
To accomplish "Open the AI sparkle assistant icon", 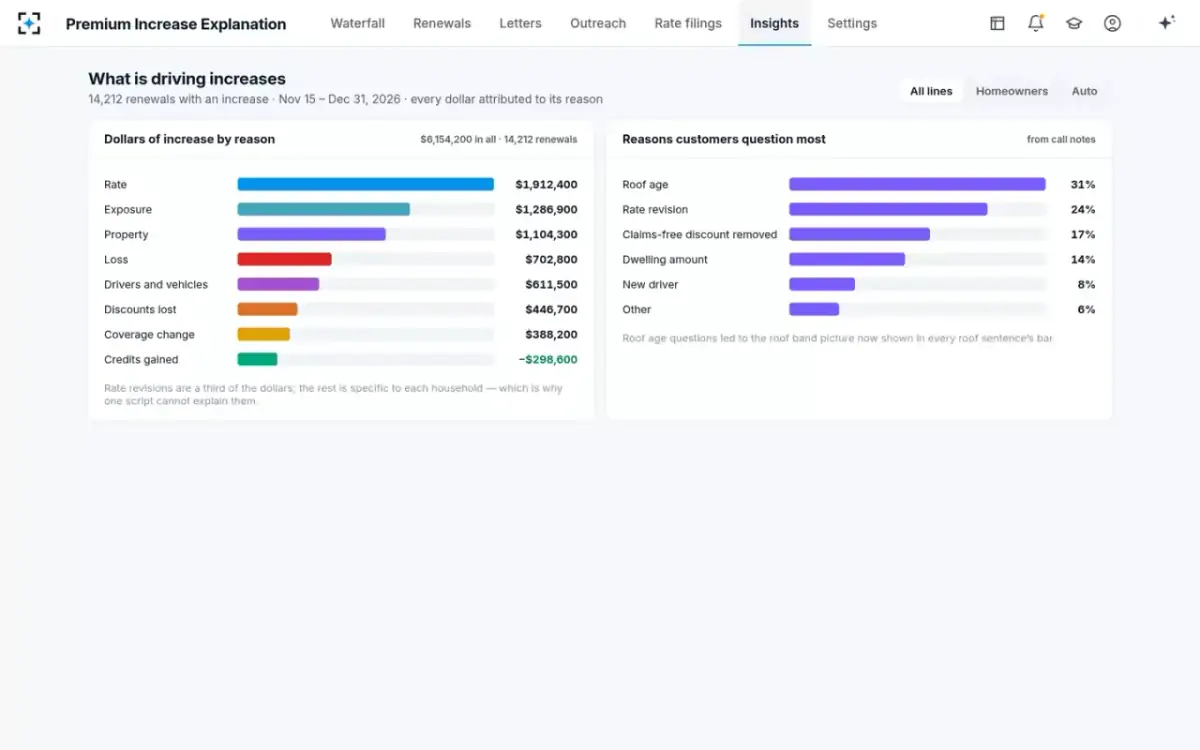I will 1166,23.
